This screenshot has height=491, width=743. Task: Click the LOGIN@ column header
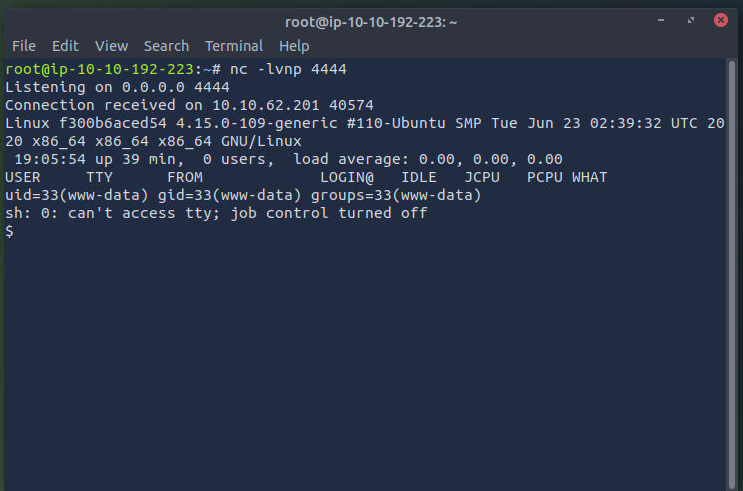point(346,177)
